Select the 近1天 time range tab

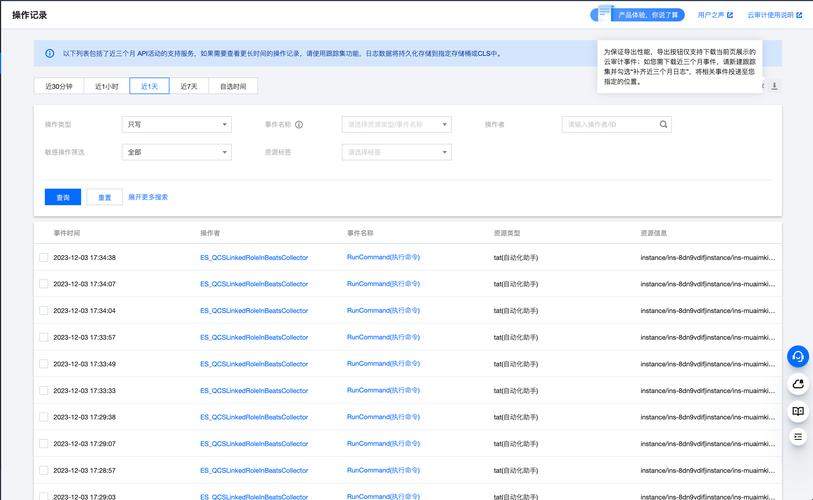(149, 86)
